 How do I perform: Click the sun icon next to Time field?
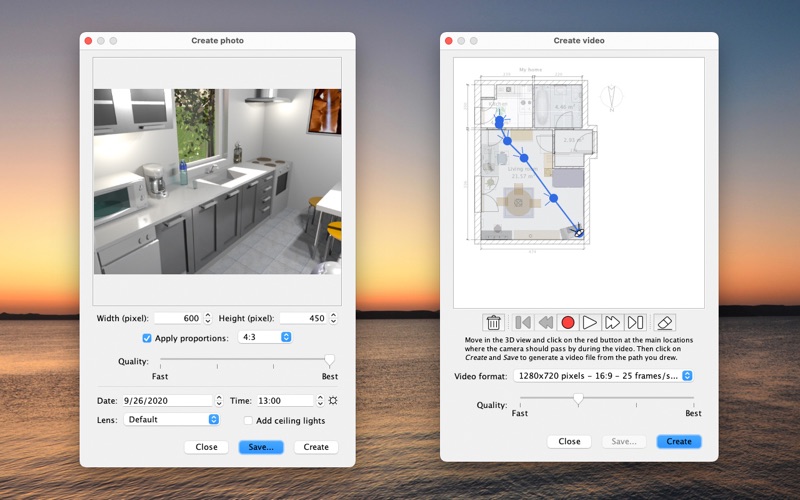(x=332, y=401)
